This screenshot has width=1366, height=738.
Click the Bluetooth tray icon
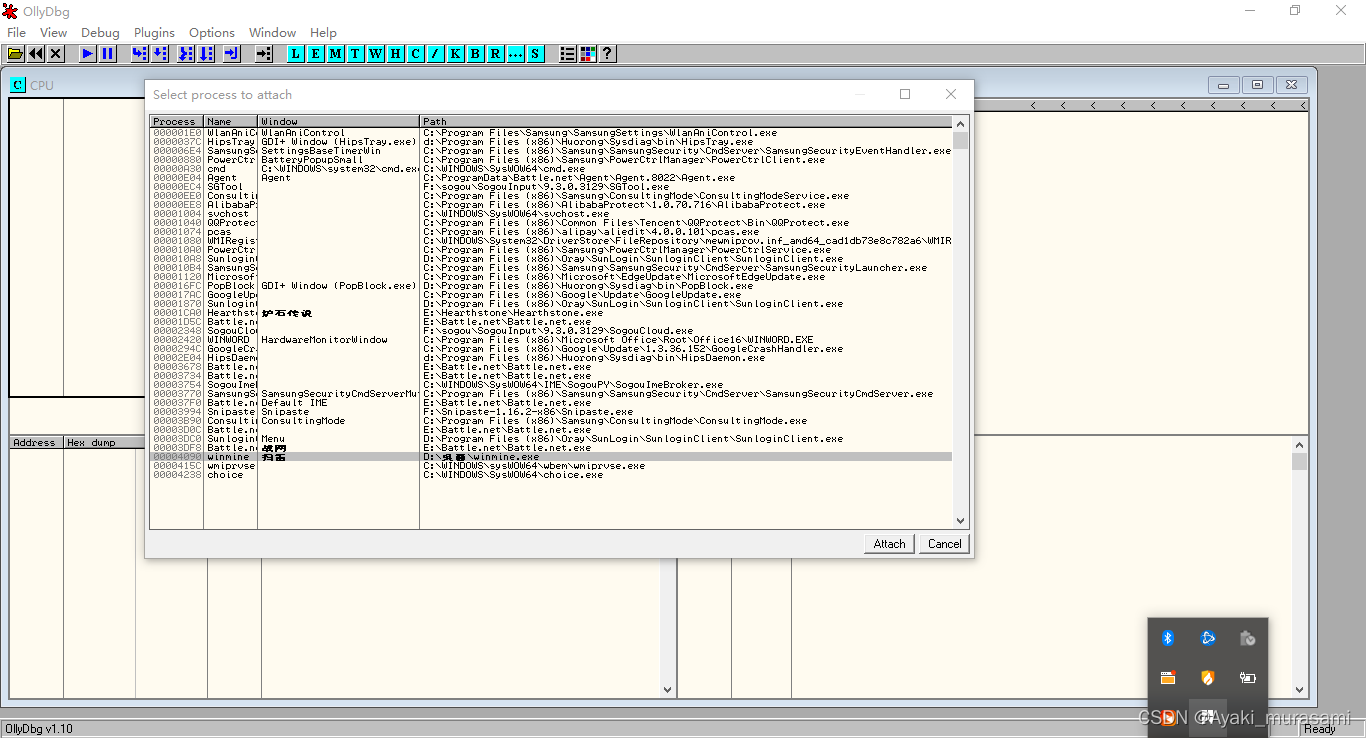1167,638
